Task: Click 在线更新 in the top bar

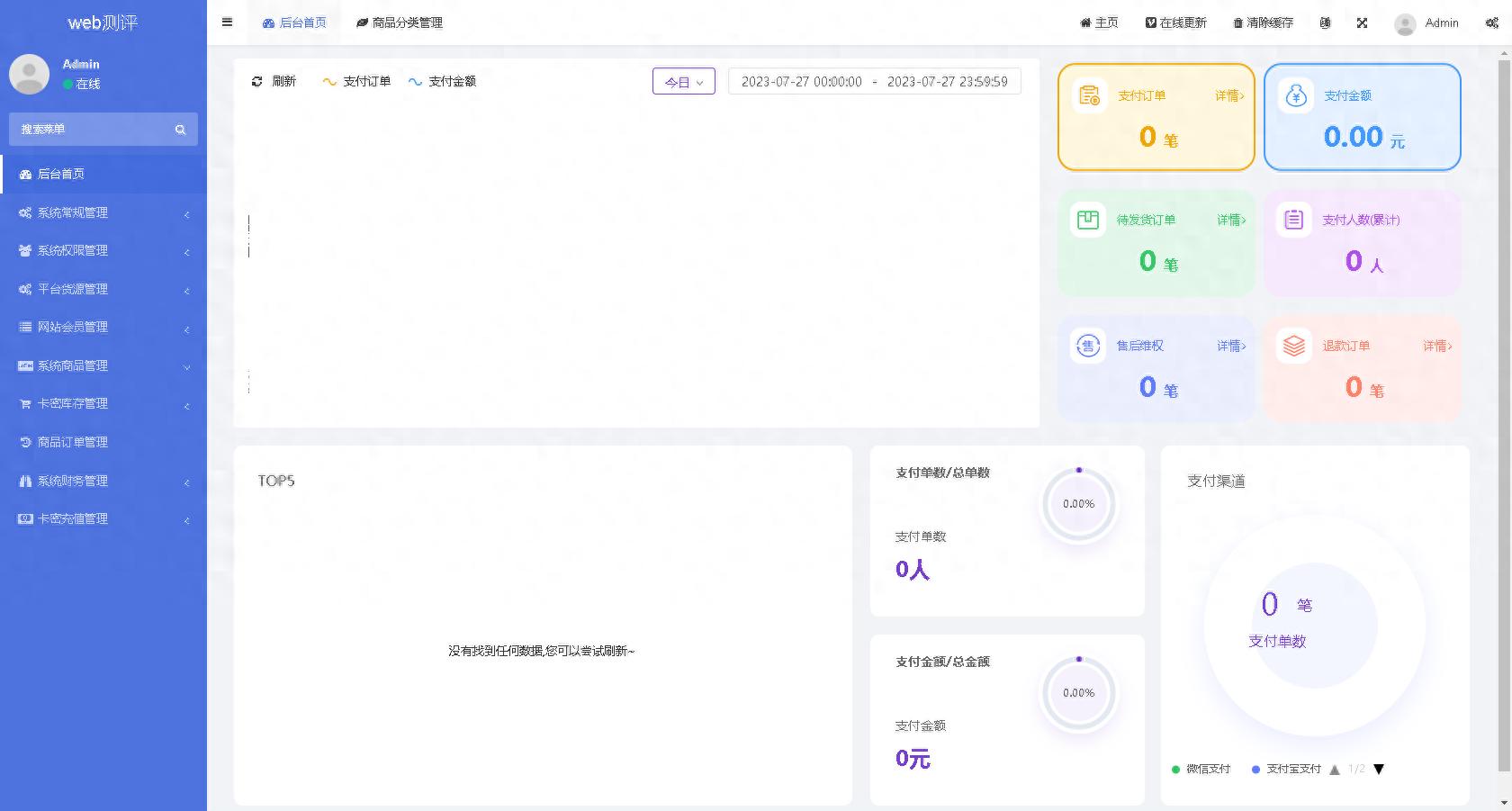Action: tap(1175, 23)
